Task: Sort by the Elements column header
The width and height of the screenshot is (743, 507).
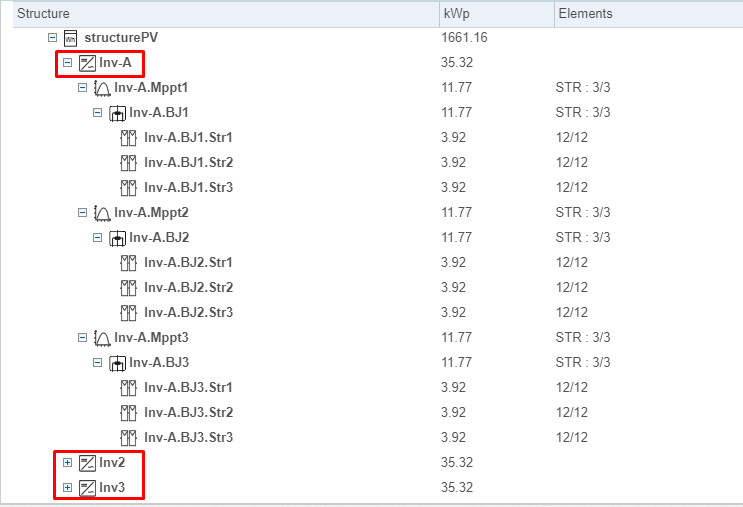Action: pyautogui.click(x=649, y=14)
